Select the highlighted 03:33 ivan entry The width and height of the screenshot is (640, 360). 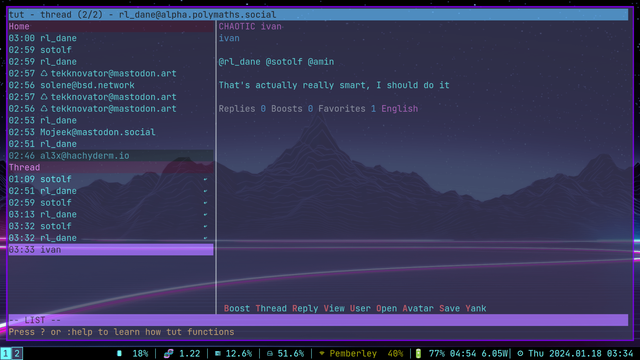click(111, 250)
